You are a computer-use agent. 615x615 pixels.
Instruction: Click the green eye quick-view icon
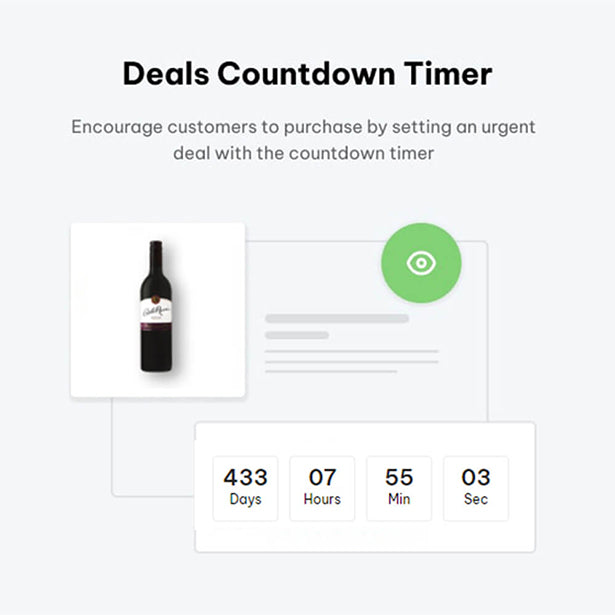421,263
